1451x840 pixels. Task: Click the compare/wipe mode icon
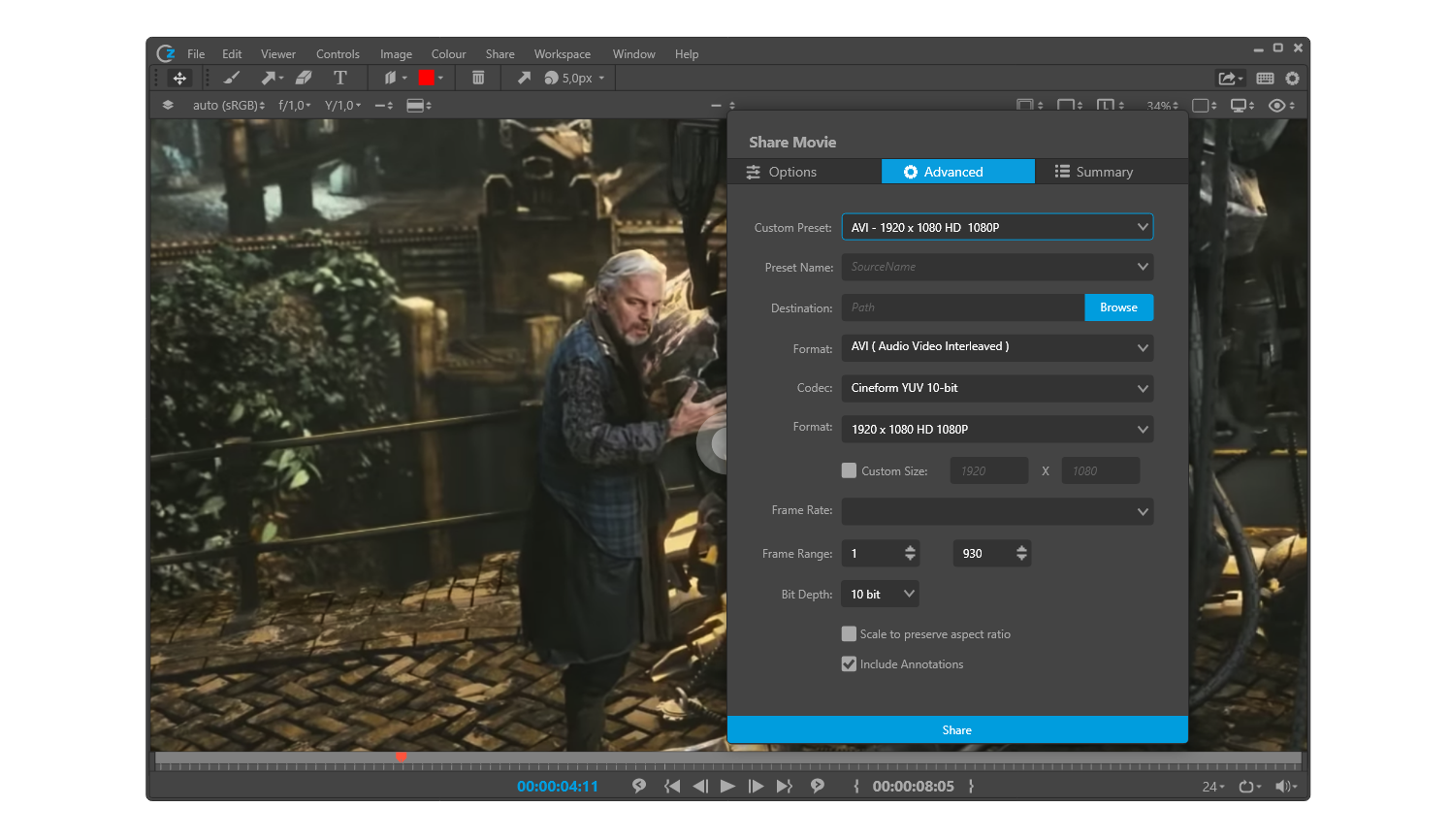[x=419, y=105]
